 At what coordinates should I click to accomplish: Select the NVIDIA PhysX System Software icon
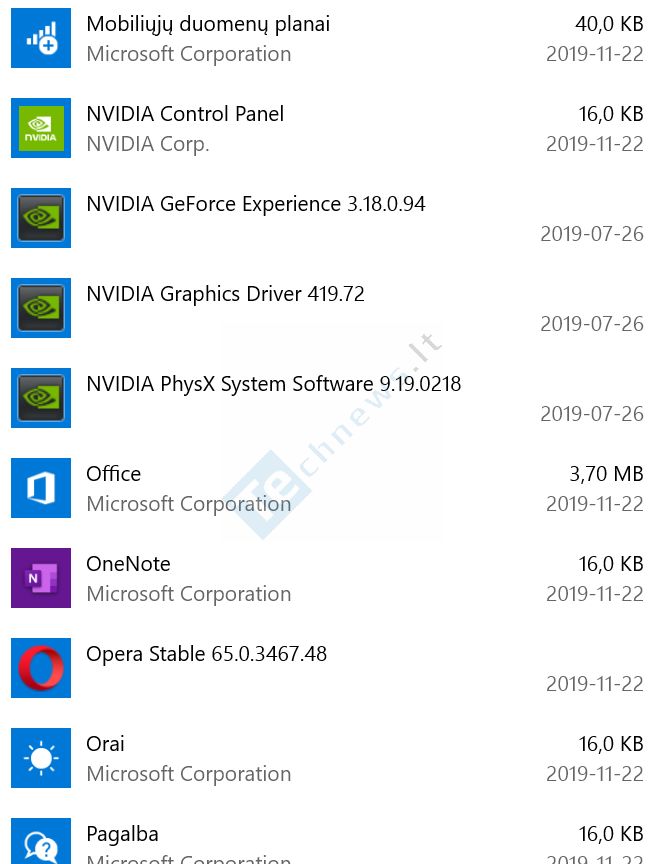point(41,398)
